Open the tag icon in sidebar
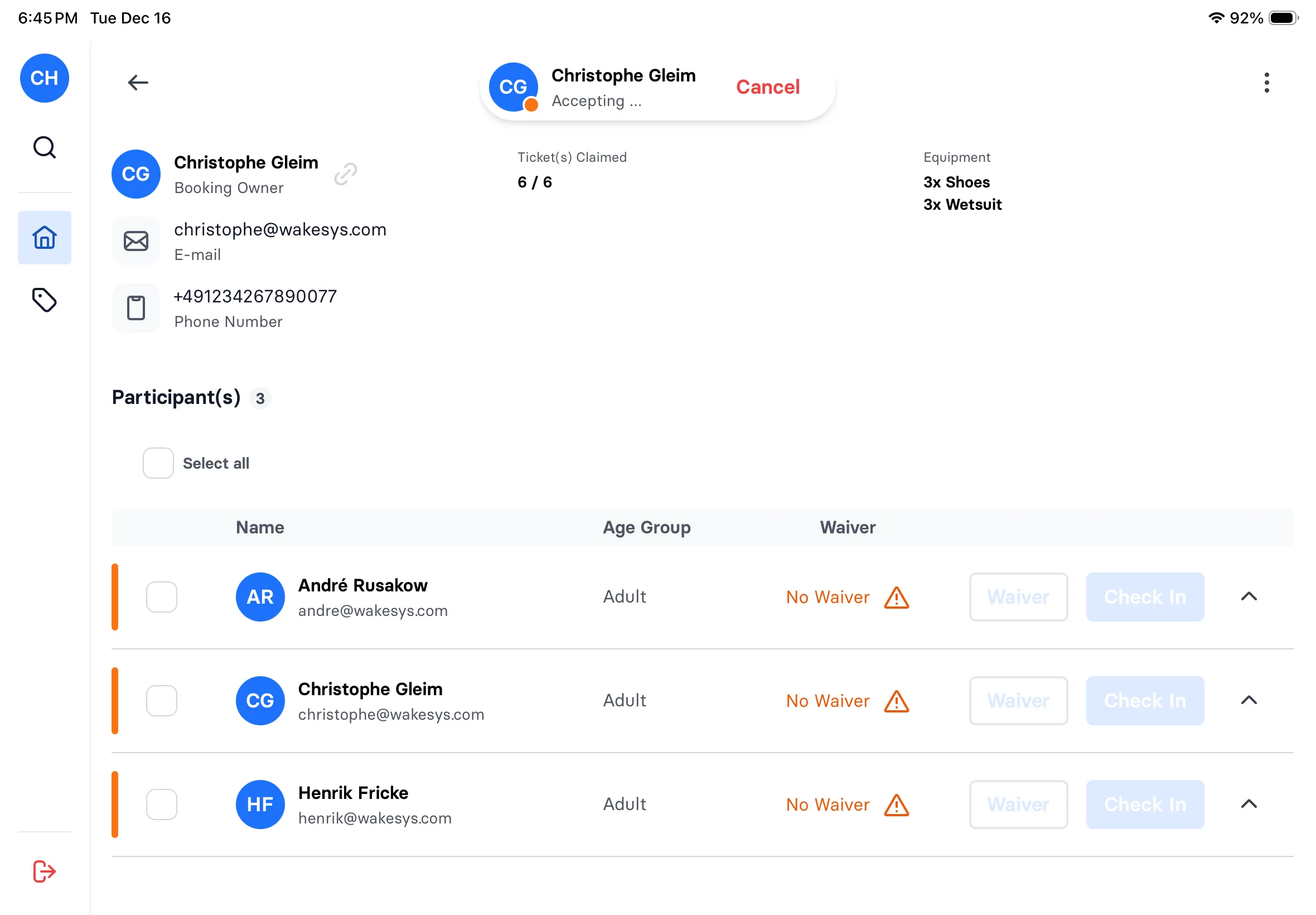1316x915 pixels. (44, 300)
